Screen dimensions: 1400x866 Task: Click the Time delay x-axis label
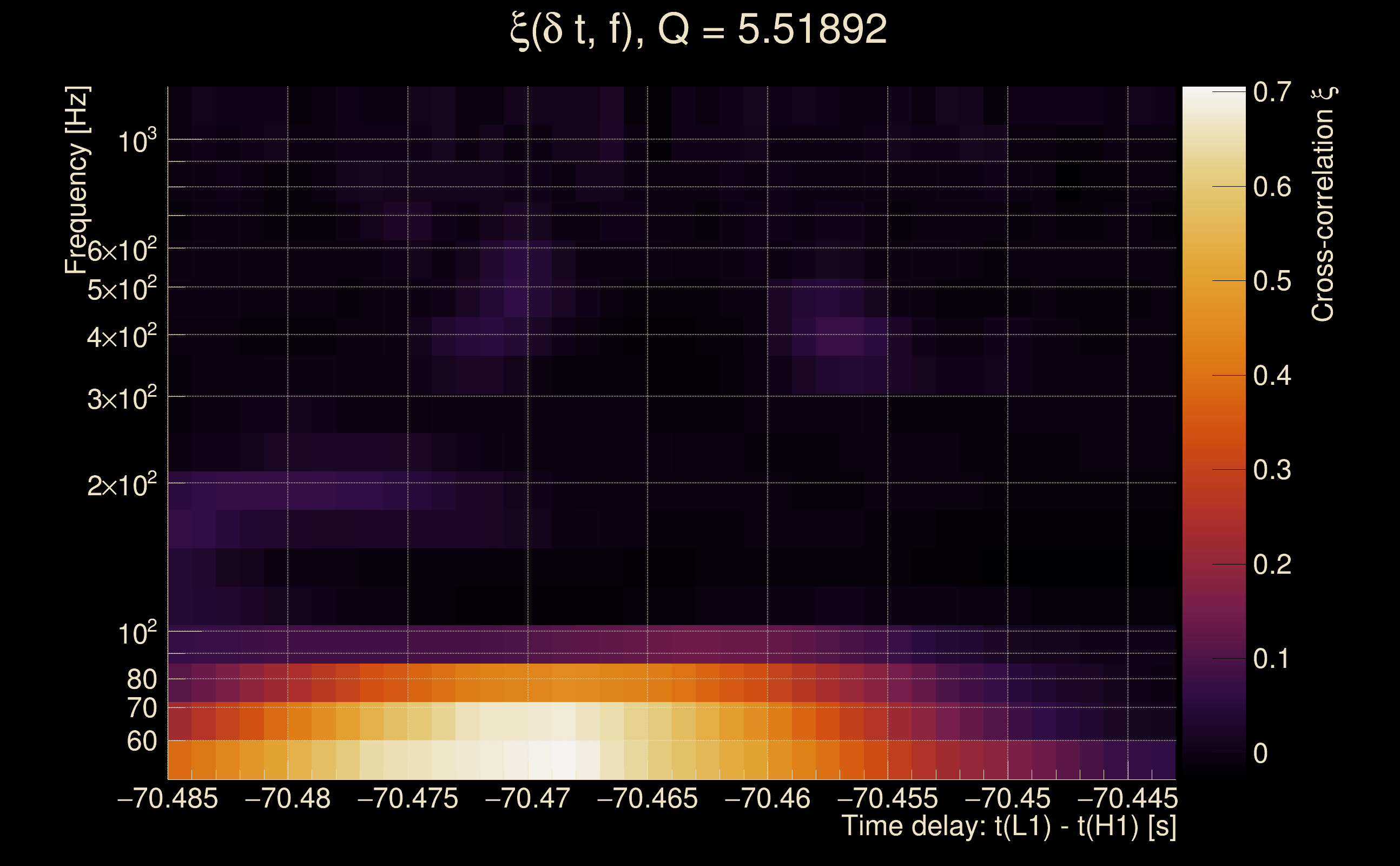coord(1008,826)
